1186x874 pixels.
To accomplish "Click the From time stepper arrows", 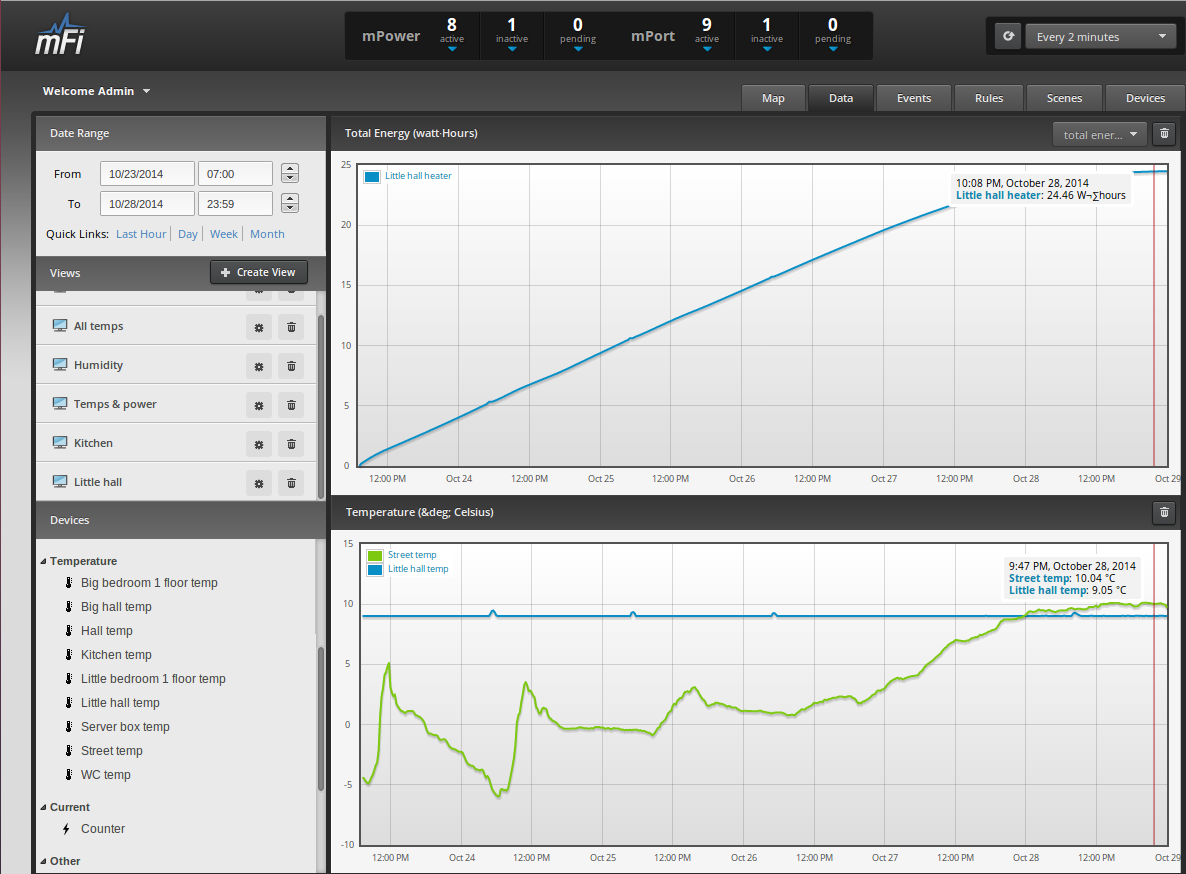I will point(290,173).
